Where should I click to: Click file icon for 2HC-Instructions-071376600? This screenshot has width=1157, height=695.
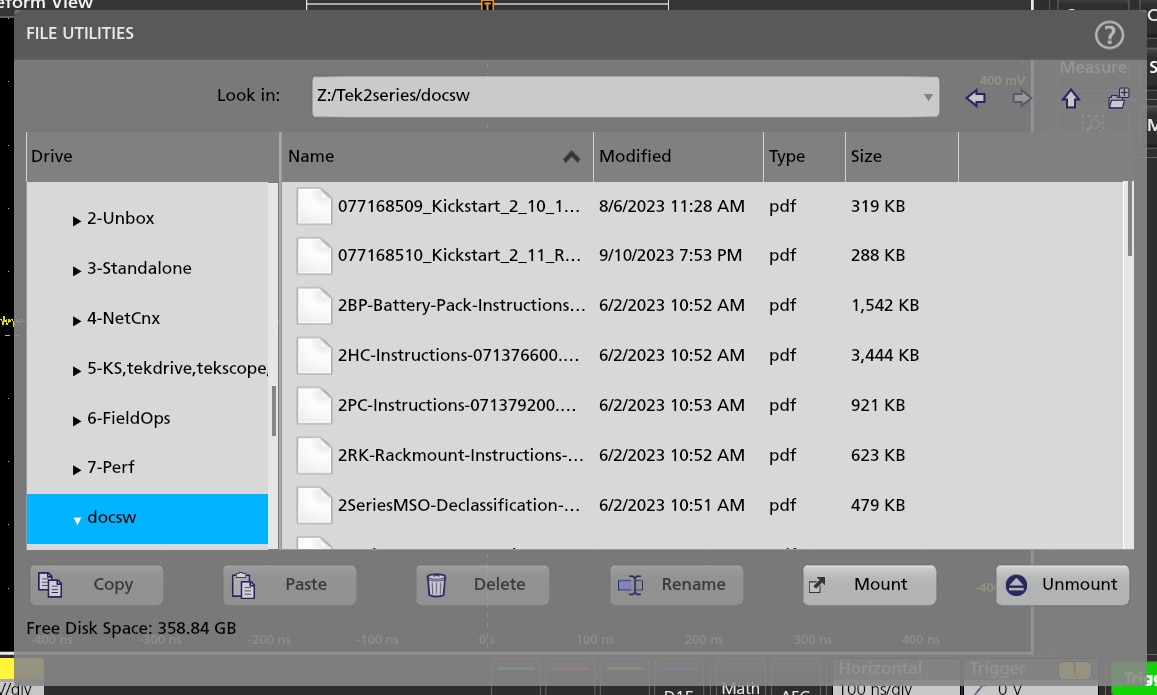314,356
